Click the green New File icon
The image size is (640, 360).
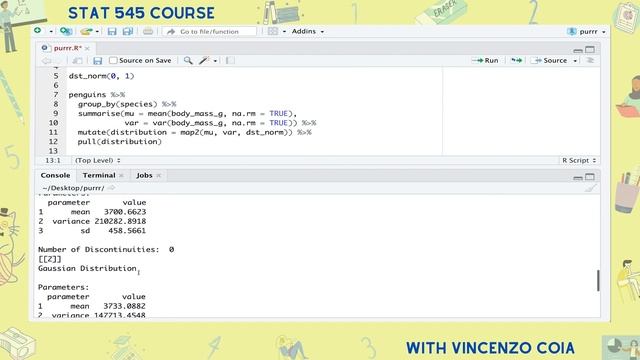[38, 31]
